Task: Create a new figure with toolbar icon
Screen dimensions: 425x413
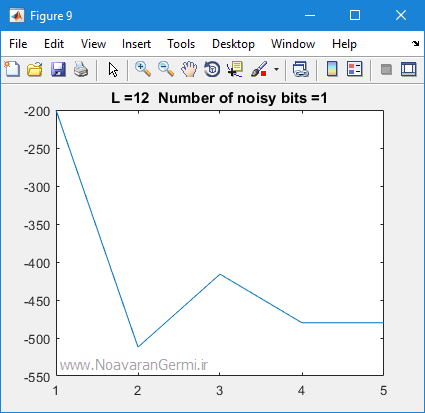Action: click(x=12, y=69)
